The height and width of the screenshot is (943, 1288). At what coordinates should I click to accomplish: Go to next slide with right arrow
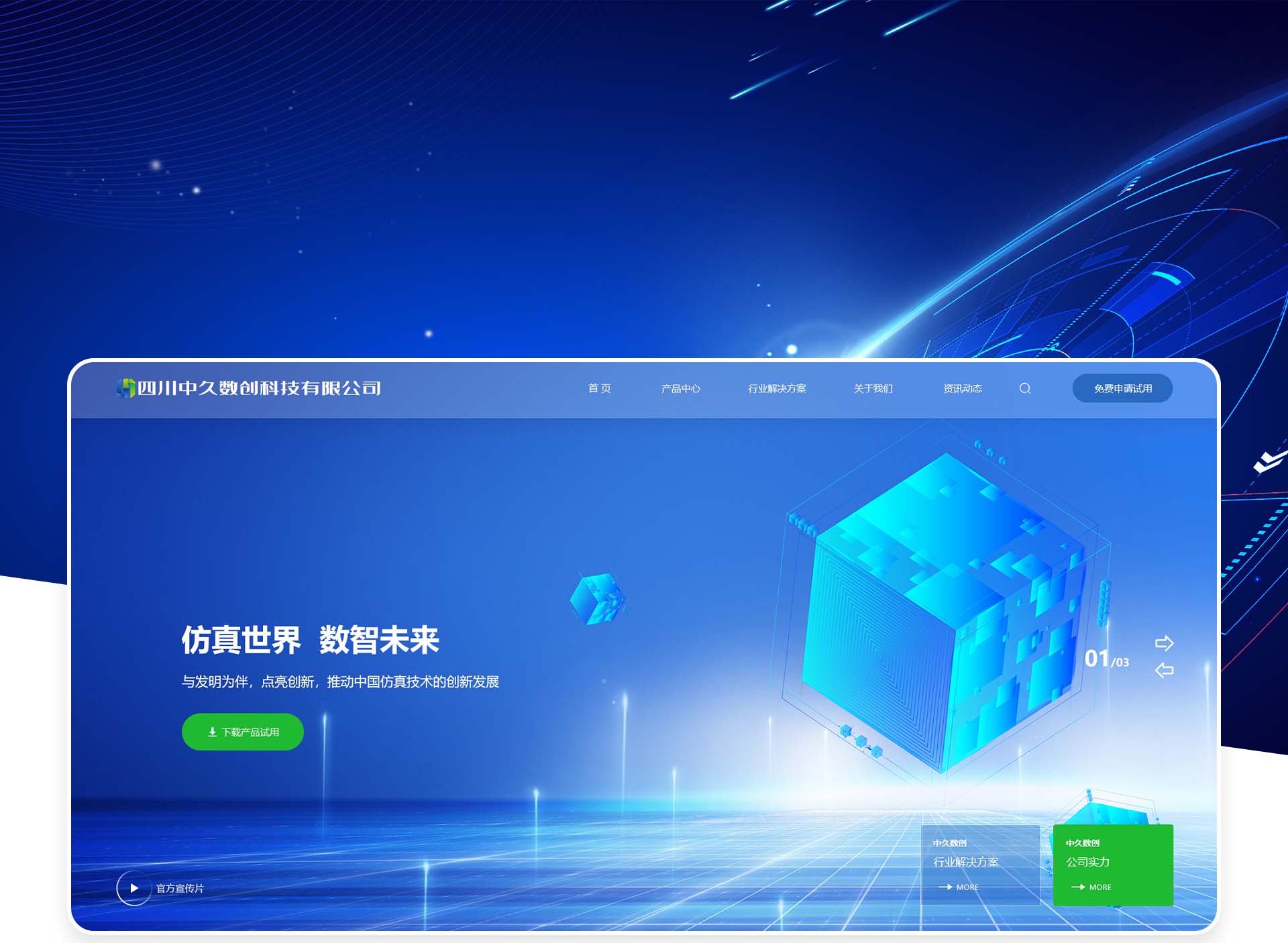(1164, 643)
